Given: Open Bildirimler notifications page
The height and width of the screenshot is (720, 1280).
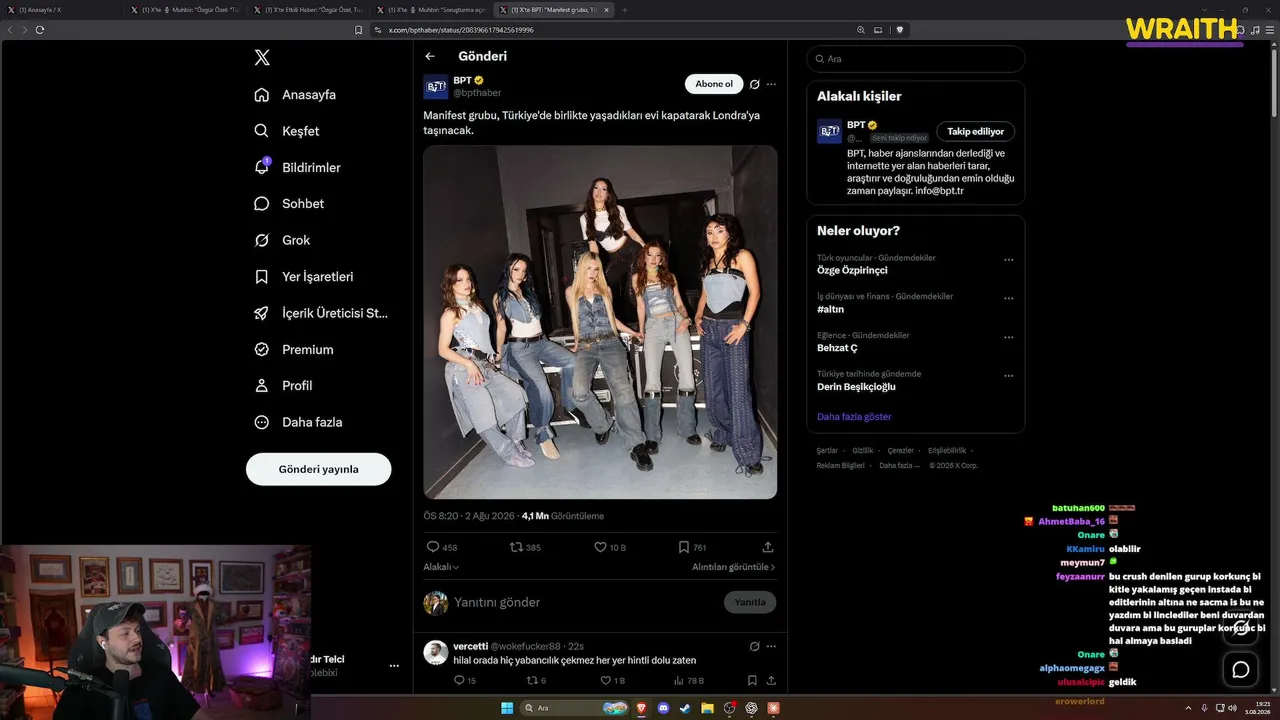Looking at the screenshot, I should click(297, 167).
